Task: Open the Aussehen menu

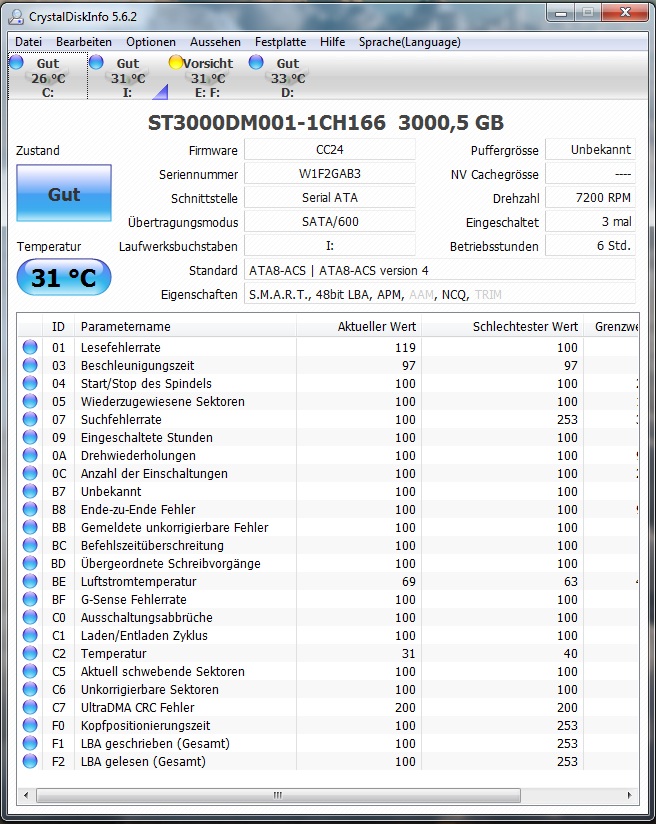Action: pyautogui.click(x=216, y=42)
